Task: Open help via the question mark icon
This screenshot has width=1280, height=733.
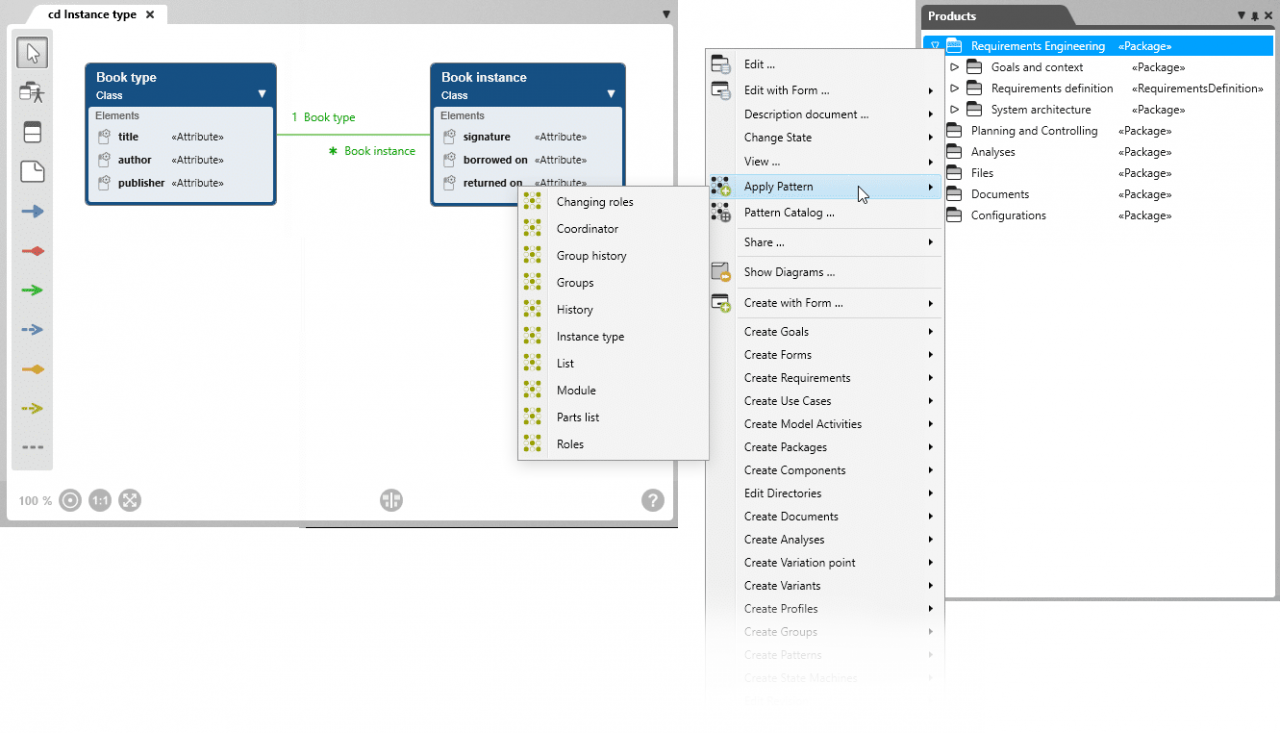Action: (653, 500)
